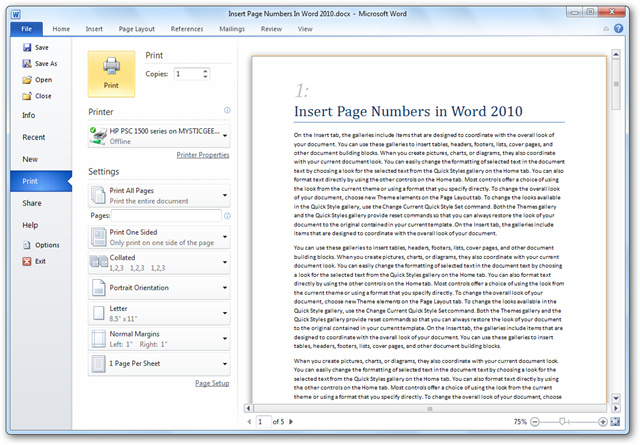This screenshot has height=445, width=640.
Task: Open the Print All Pages dropdown
Action: pos(159,196)
